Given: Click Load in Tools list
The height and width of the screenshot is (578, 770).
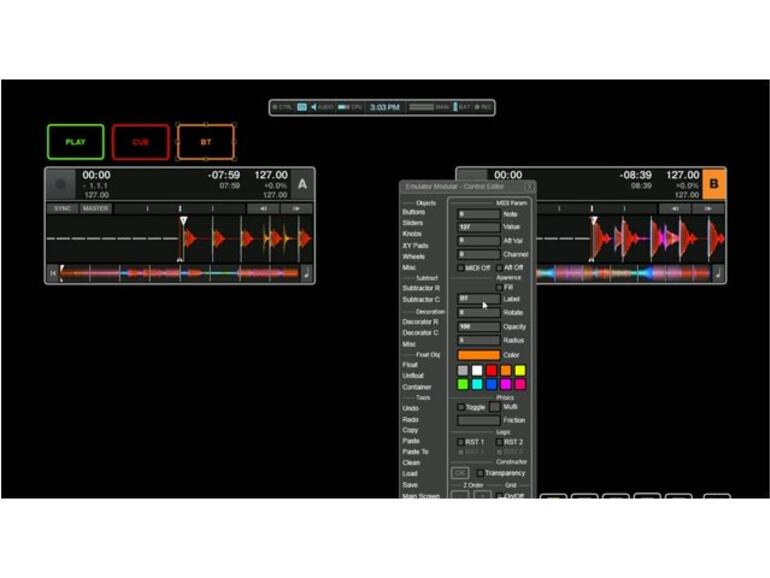Looking at the screenshot, I should [410, 474].
